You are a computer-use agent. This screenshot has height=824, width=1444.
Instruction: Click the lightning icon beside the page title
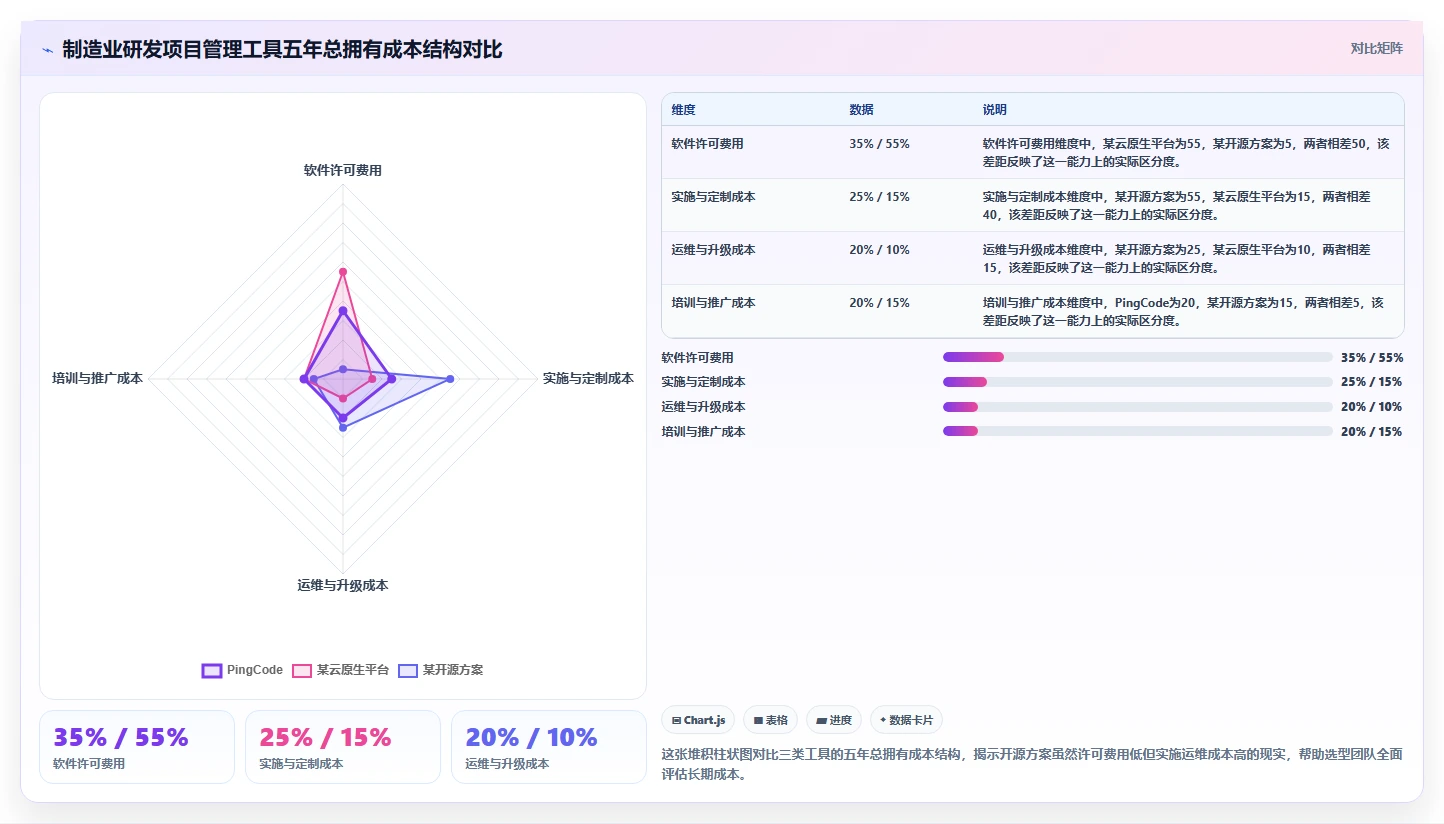pos(48,50)
